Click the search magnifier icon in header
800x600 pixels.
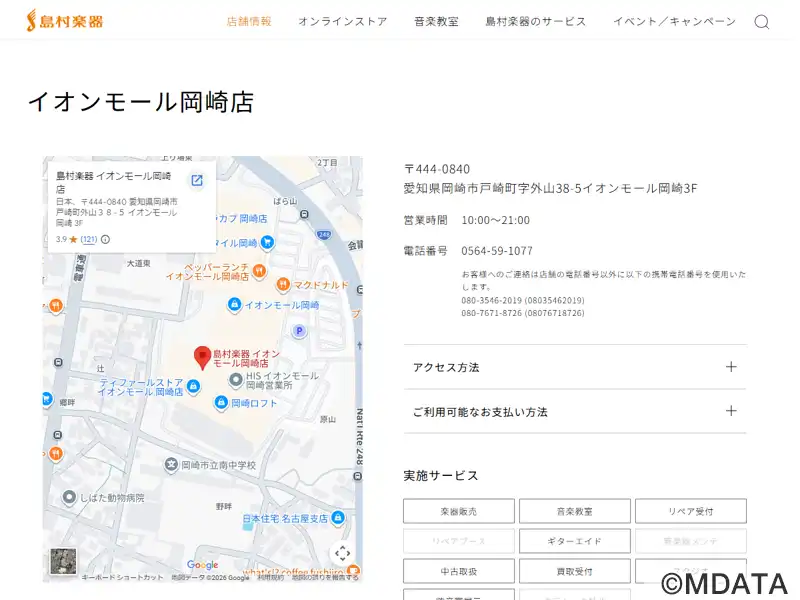762,21
